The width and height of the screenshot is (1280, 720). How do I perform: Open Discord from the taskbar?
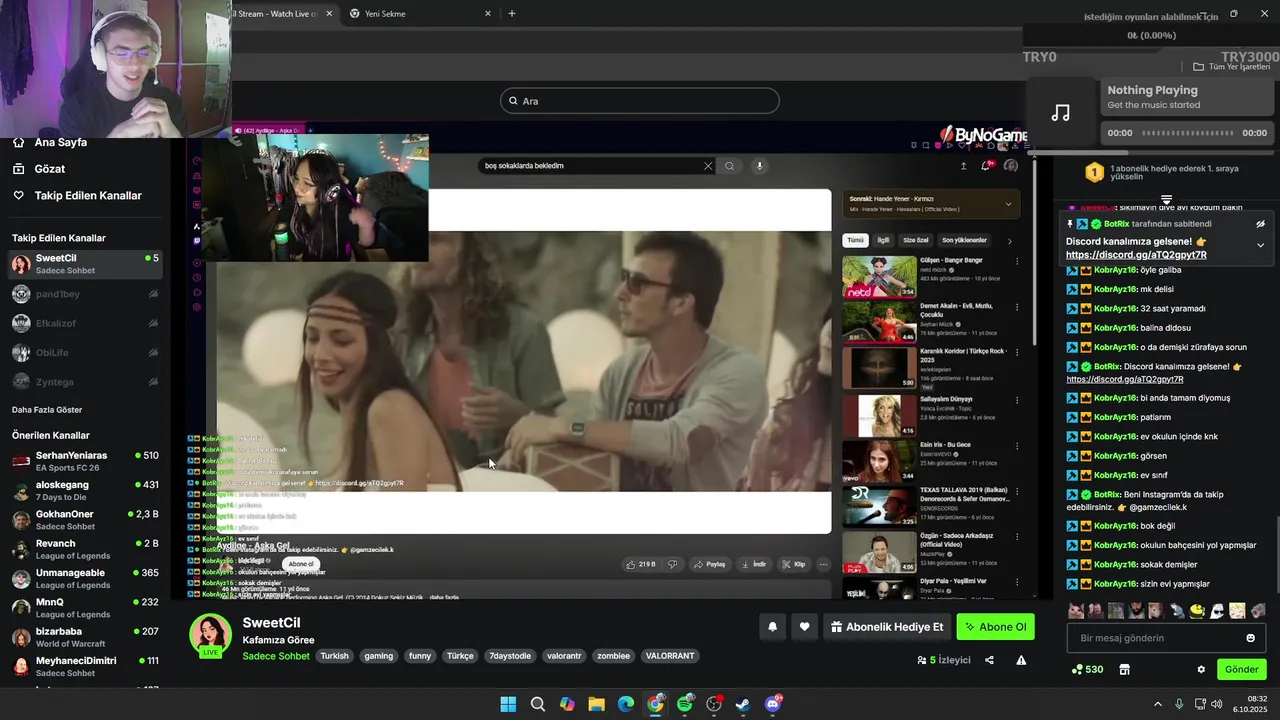click(x=772, y=704)
